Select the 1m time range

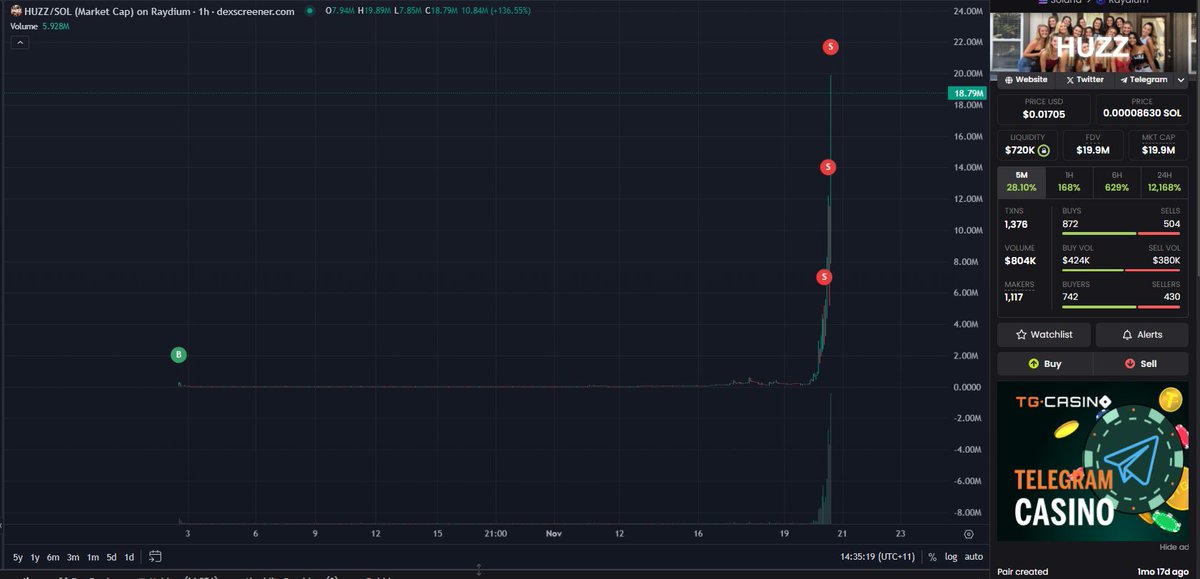click(92, 557)
